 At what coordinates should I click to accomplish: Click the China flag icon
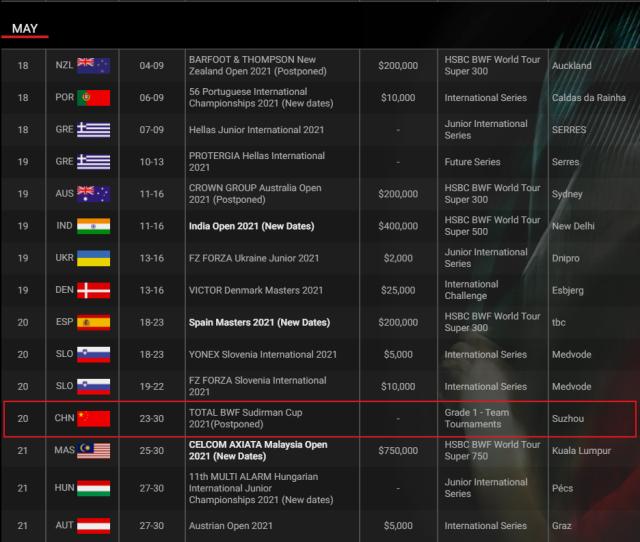[x=93, y=419]
